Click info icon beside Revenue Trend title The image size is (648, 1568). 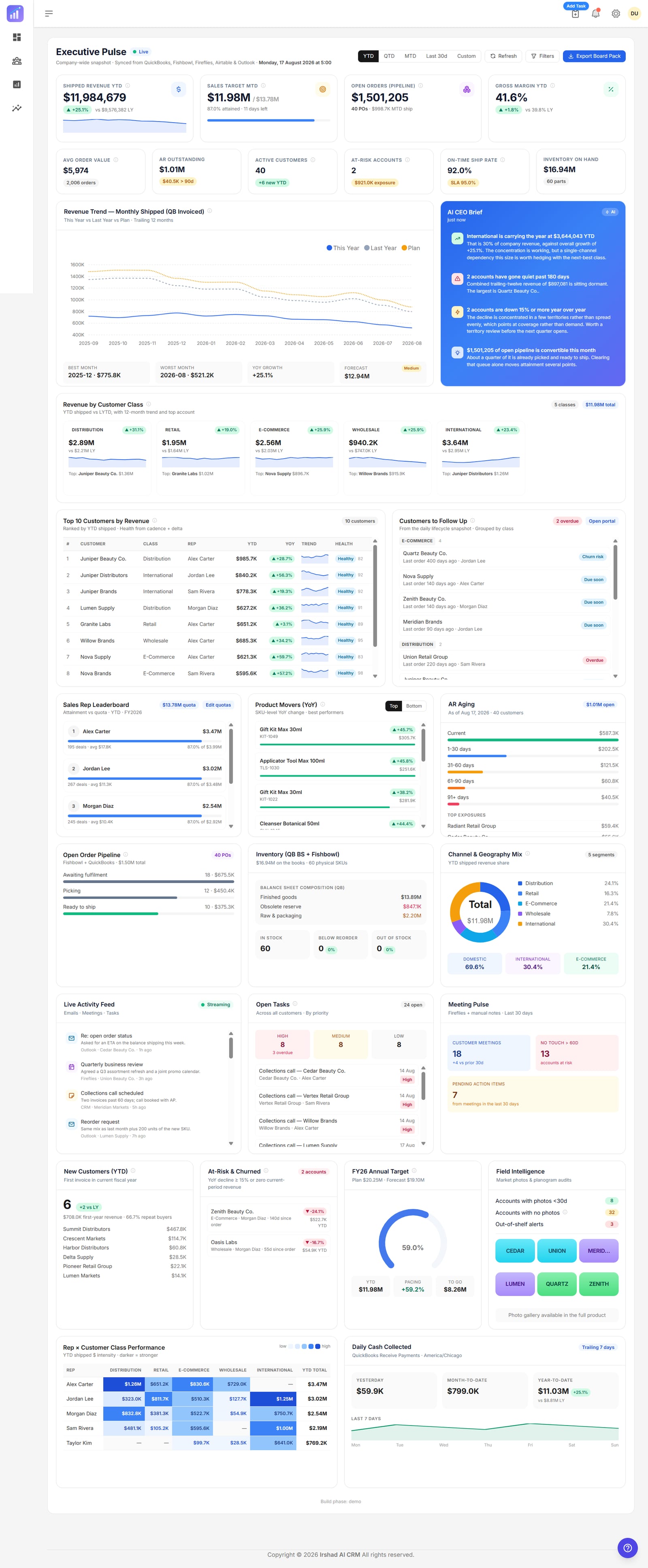point(209,211)
